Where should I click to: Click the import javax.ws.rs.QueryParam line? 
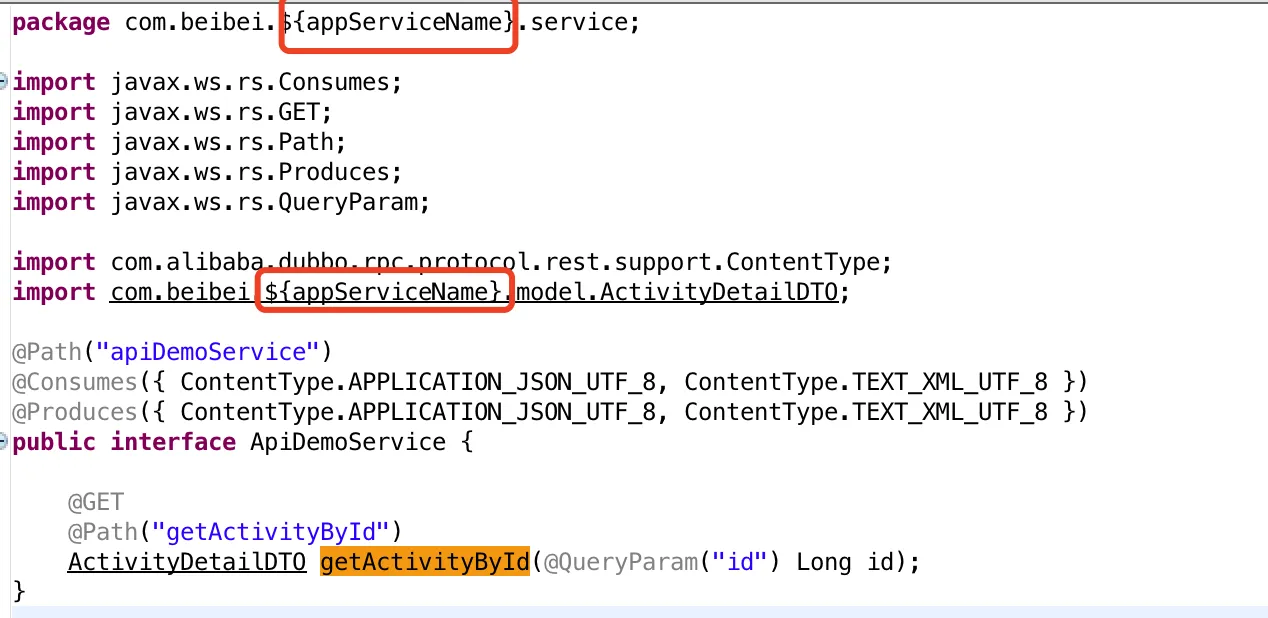pyautogui.click(x=221, y=202)
